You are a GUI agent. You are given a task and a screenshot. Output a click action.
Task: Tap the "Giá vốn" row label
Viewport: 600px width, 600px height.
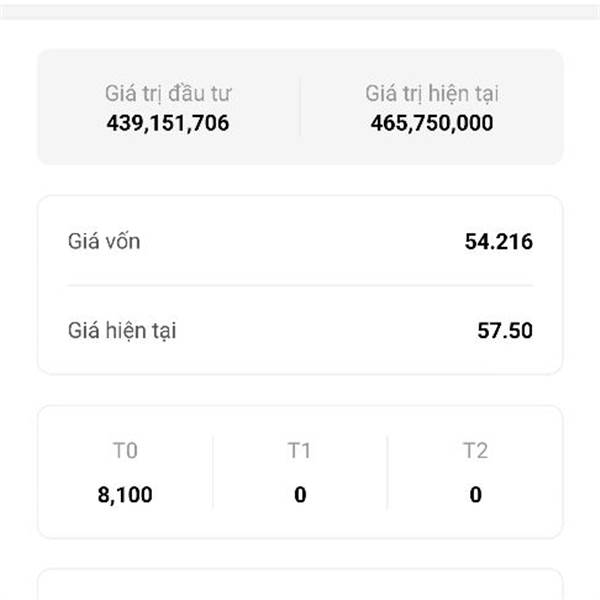[x=97, y=241]
